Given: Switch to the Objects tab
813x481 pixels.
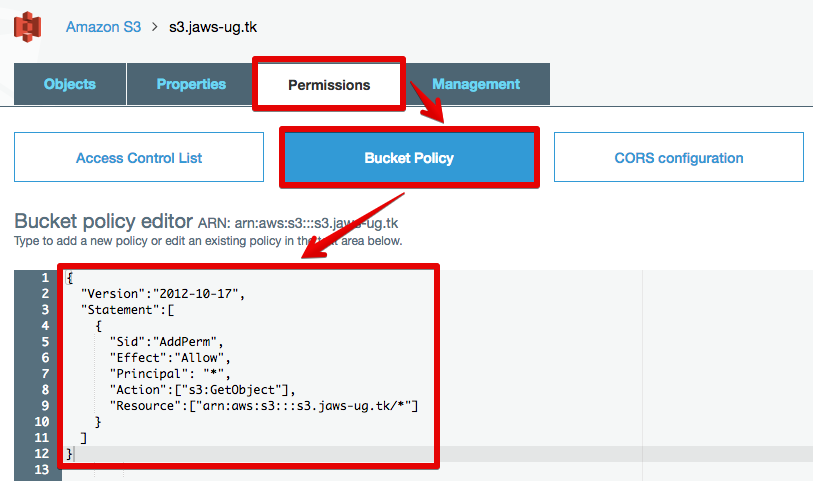Looking at the screenshot, I should (70, 84).
